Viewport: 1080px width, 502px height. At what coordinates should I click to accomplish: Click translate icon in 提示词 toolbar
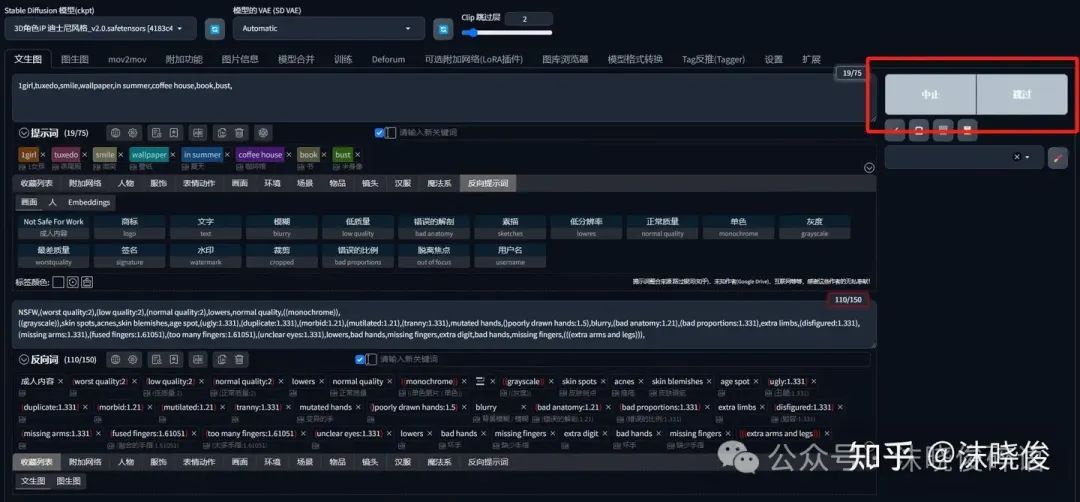pos(198,132)
